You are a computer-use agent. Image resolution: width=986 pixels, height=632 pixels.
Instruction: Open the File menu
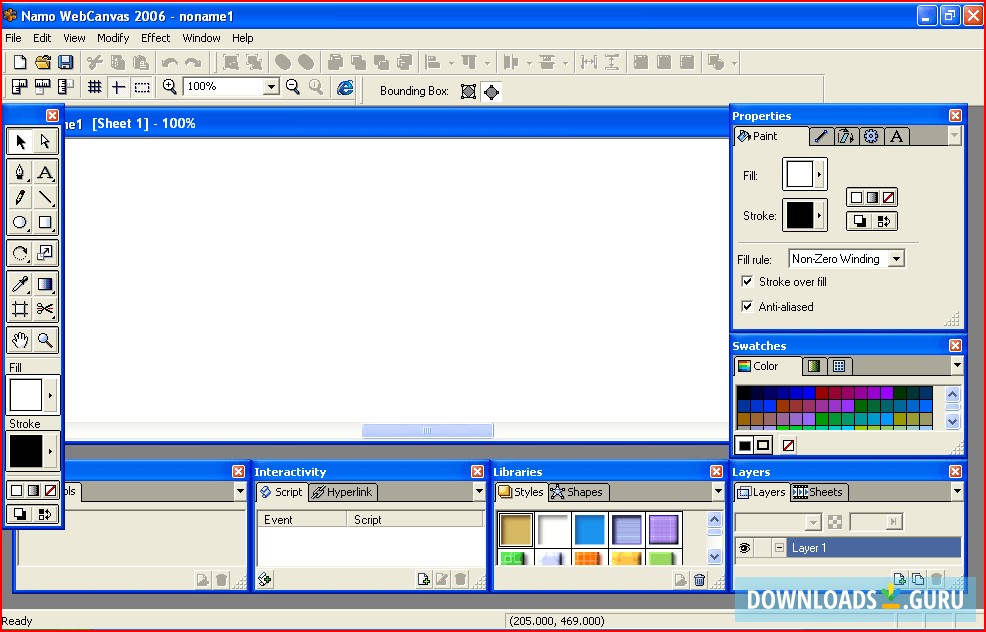[13, 38]
